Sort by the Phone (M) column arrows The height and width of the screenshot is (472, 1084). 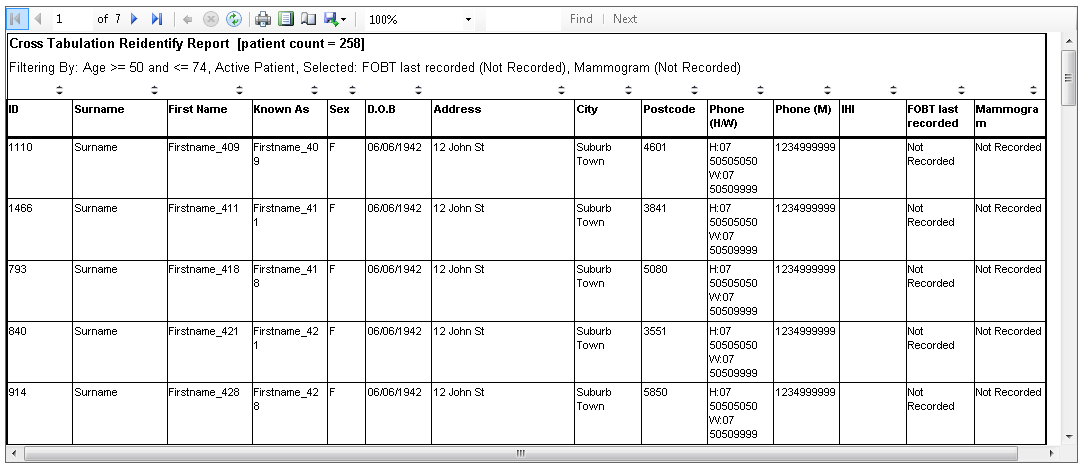[827, 90]
